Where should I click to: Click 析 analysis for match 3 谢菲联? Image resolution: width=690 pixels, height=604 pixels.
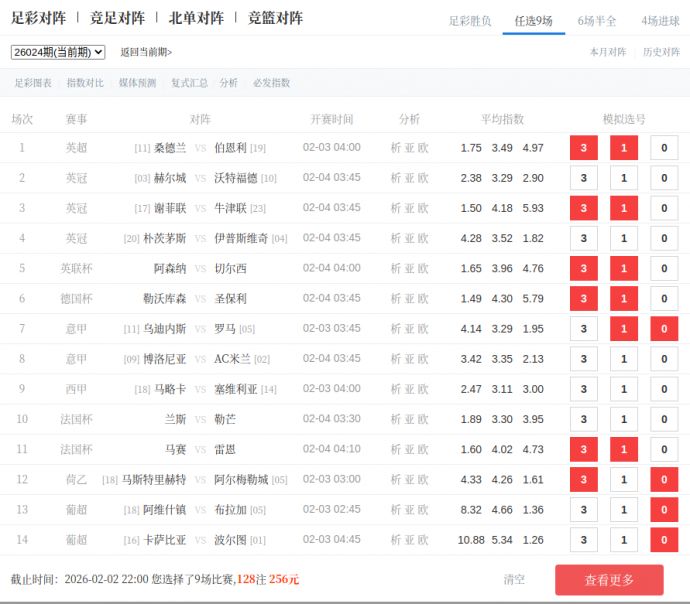coord(396,208)
